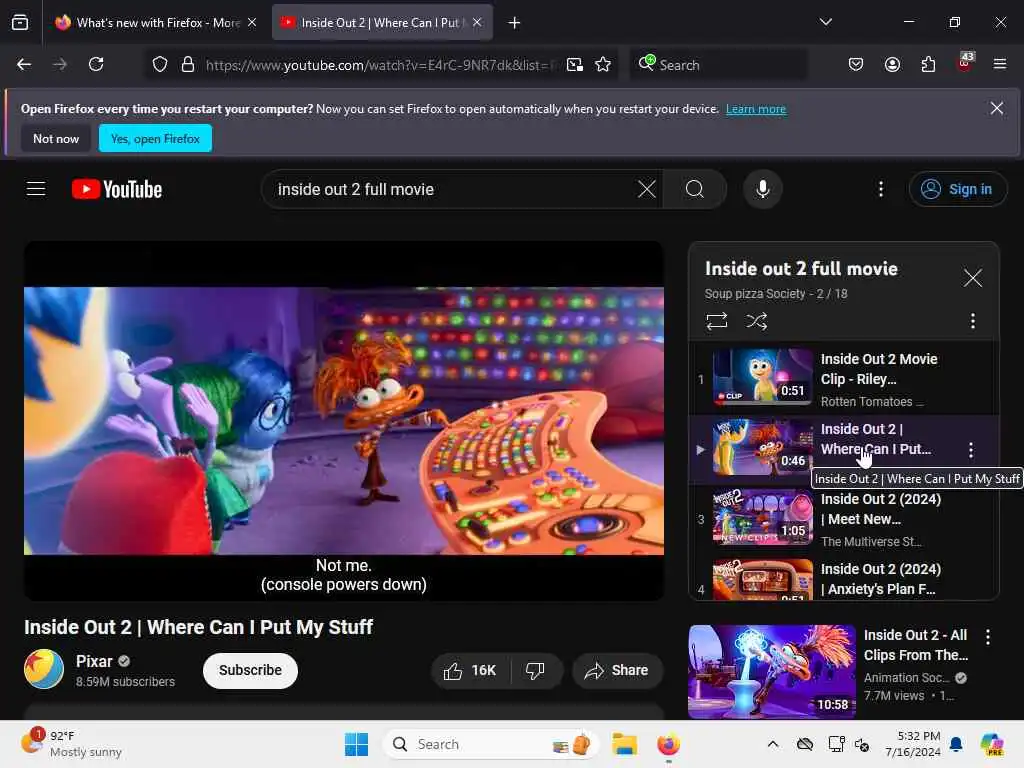Close the playlist panel
Image resolution: width=1024 pixels, height=768 pixels.
tap(972, 278)
